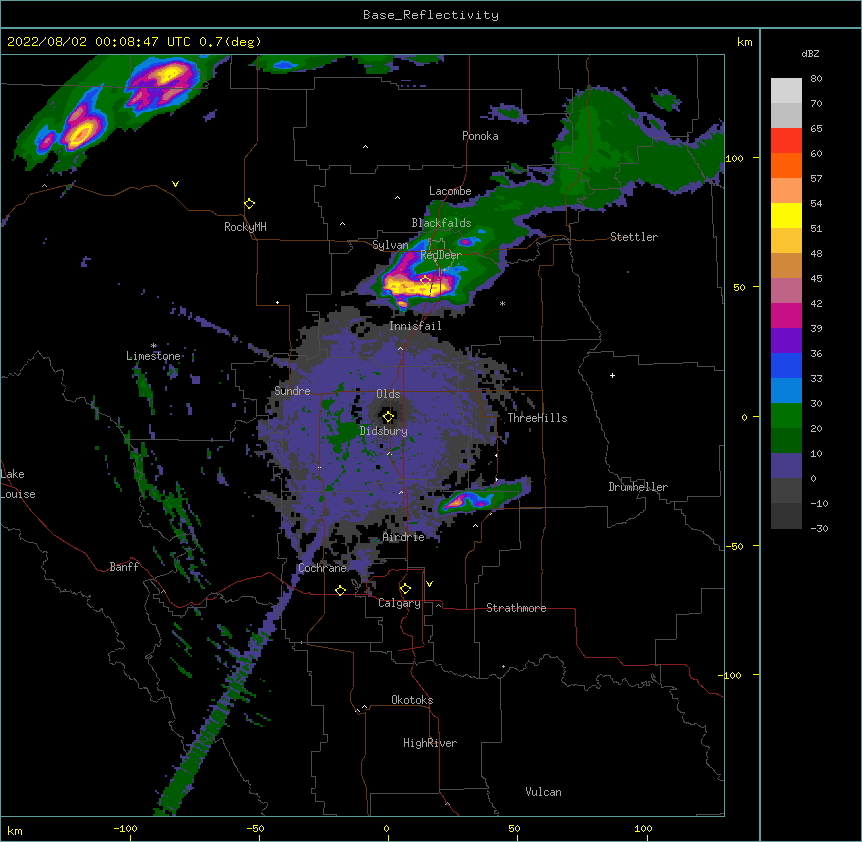Click the Lake Louise label

tap(18, 484)
